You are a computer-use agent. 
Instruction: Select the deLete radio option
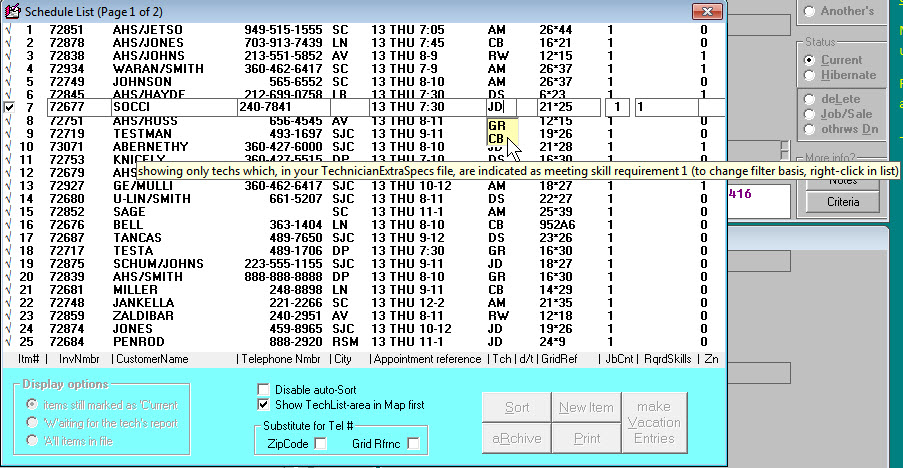click(x=809, y=100)
